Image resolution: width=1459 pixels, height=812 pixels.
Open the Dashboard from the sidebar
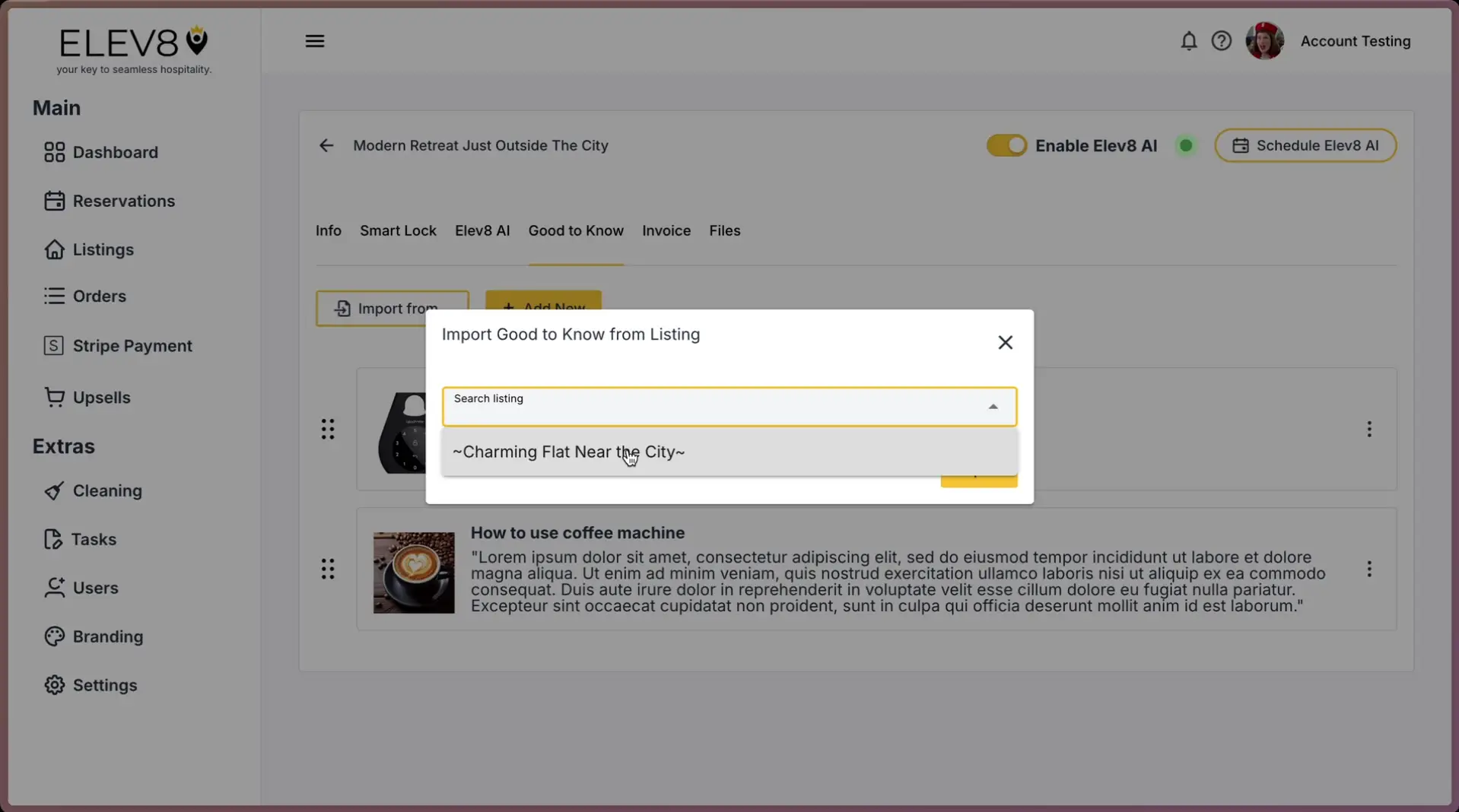pos(115,152)
